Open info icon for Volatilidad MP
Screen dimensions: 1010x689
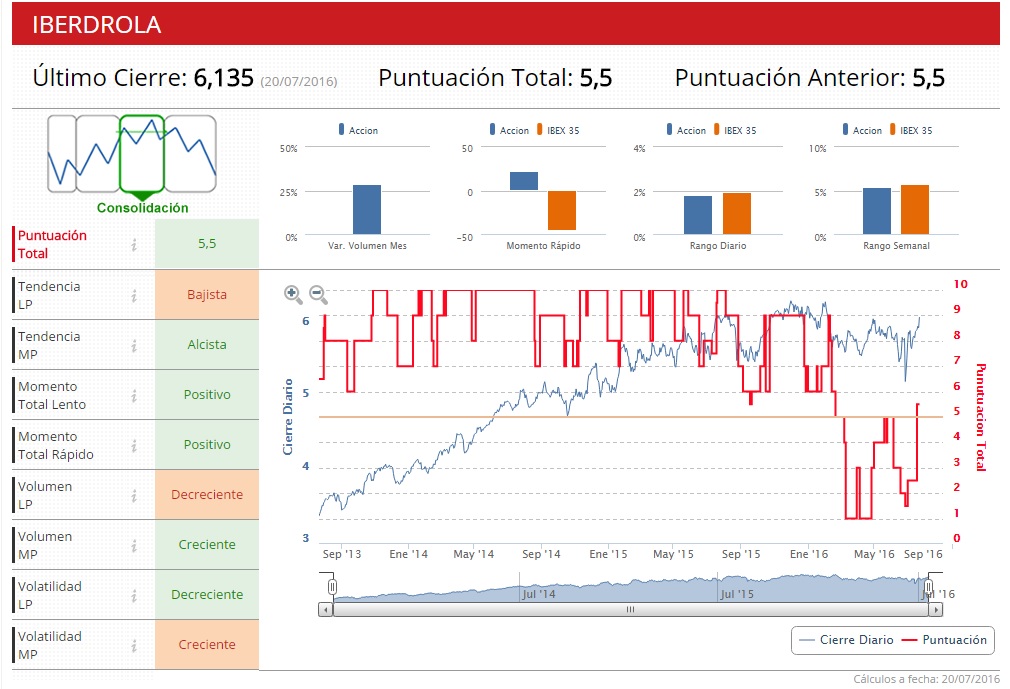pos(134,645)
